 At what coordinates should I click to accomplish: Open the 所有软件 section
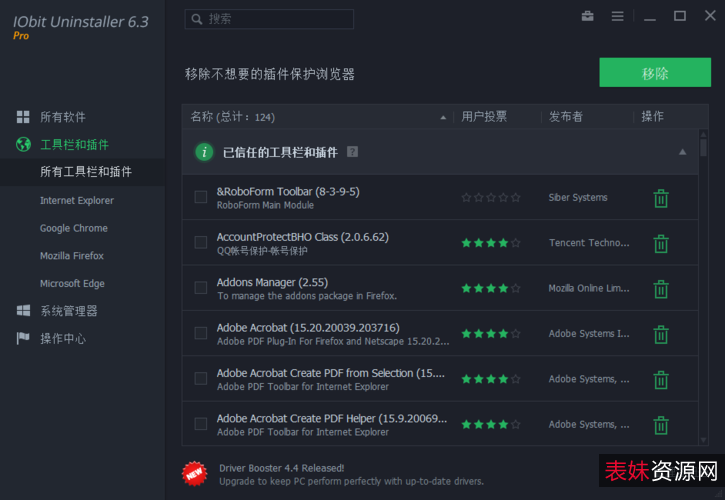pos(63,117)
